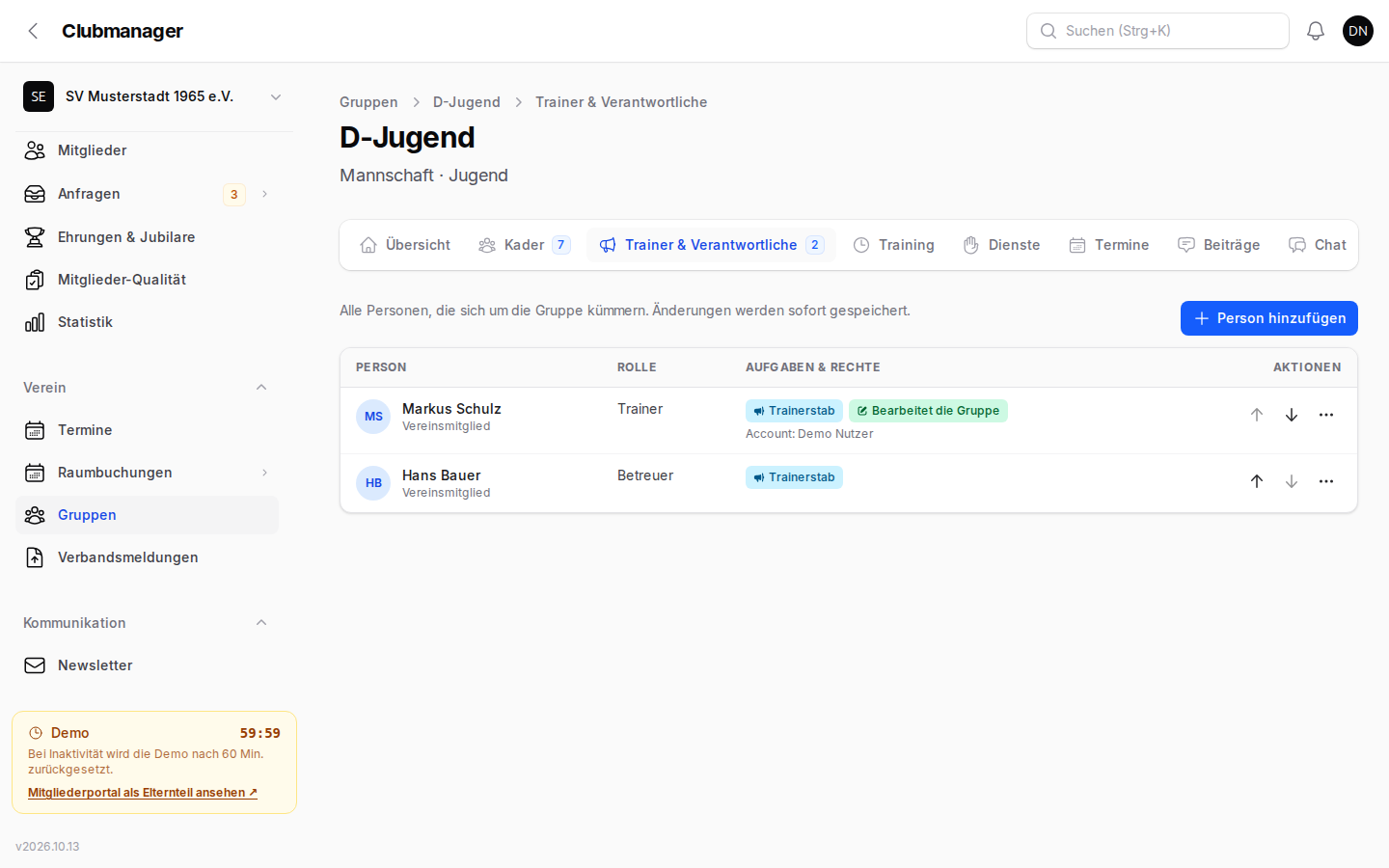Open the notifications bell
The image size is (1389, 868).
(x=1316, y=31)
